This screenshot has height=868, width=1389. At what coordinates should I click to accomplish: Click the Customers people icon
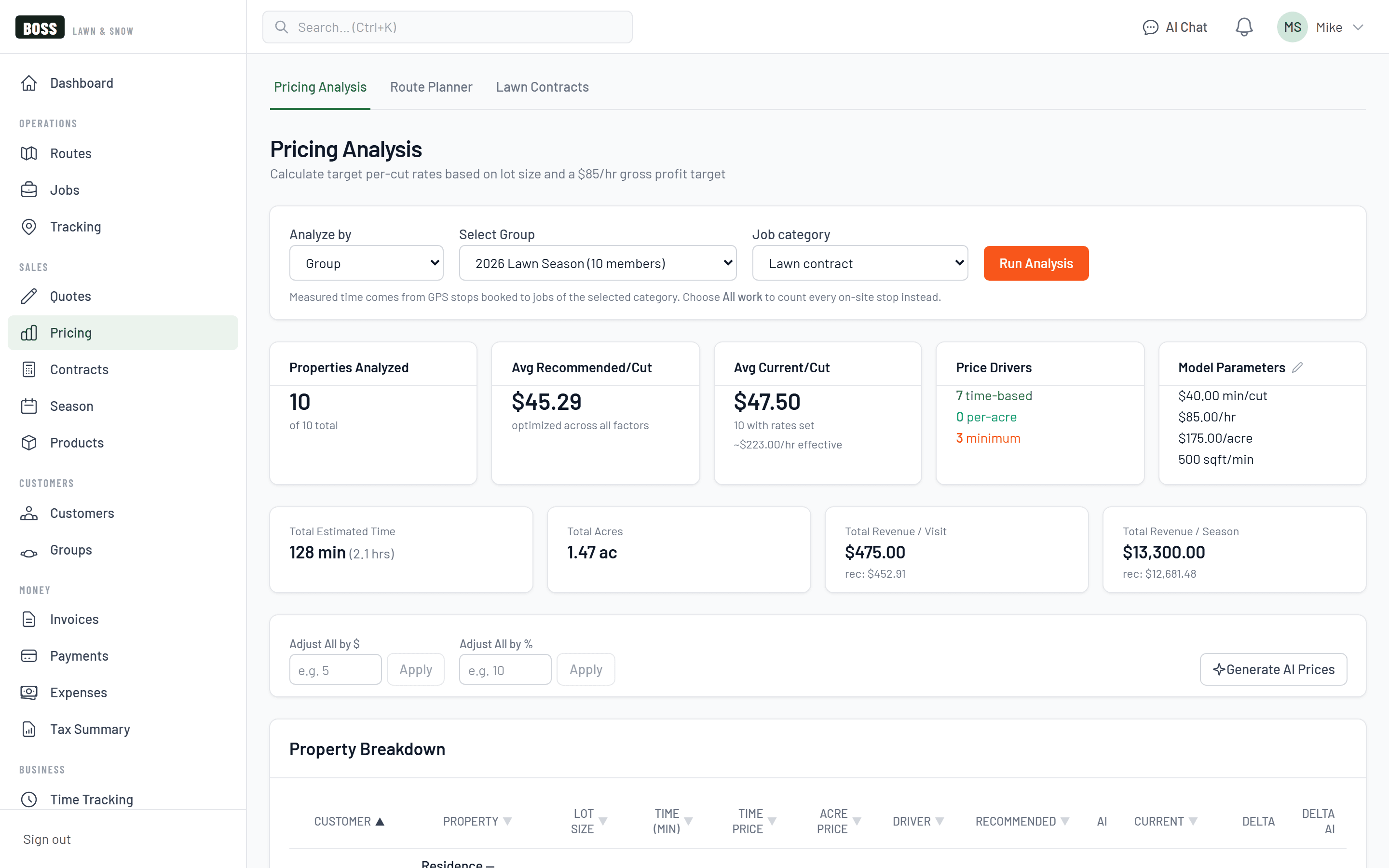(29, 513)
